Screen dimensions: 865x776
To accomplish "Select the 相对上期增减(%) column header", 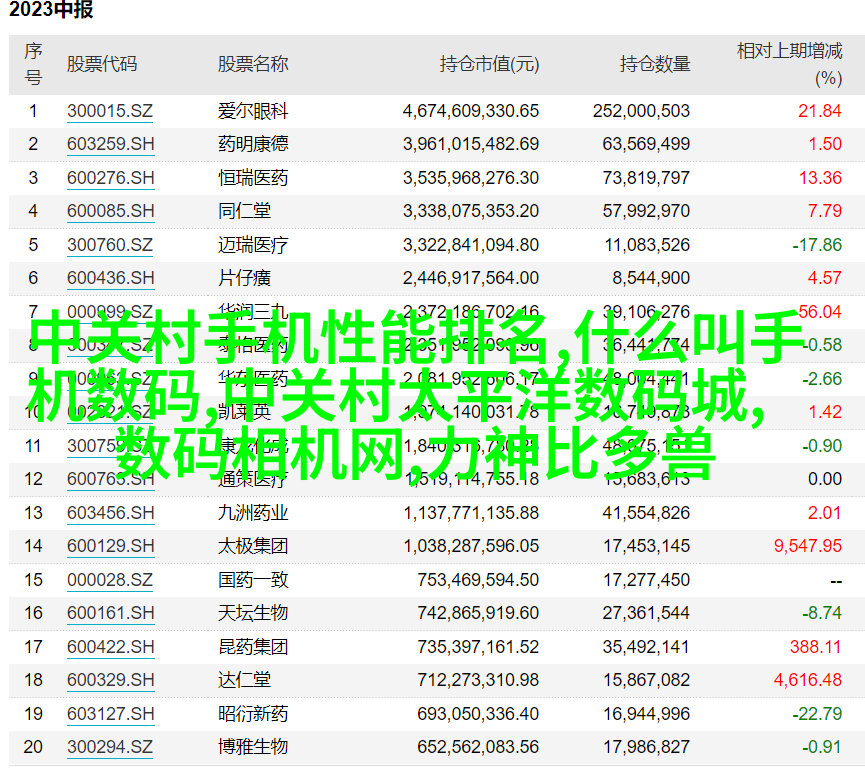I will click(x=789, y=65).
